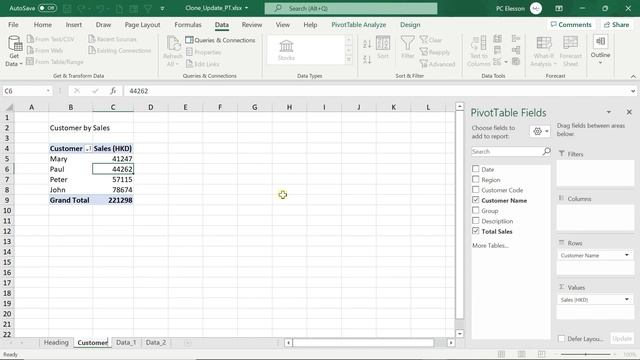Select the Heading sheet tab
640x360 pixels.
pyautogui.click(x=56, y=342)
